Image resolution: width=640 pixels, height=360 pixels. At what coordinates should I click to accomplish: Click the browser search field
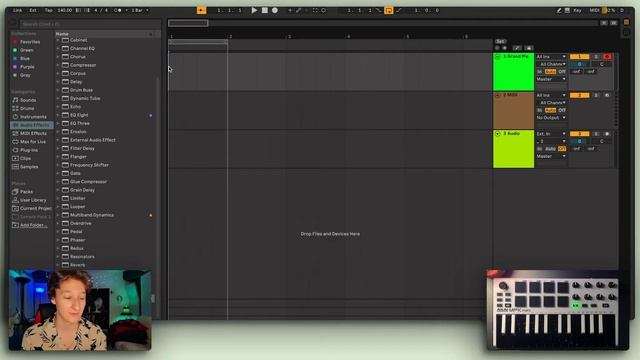(90, 24)
